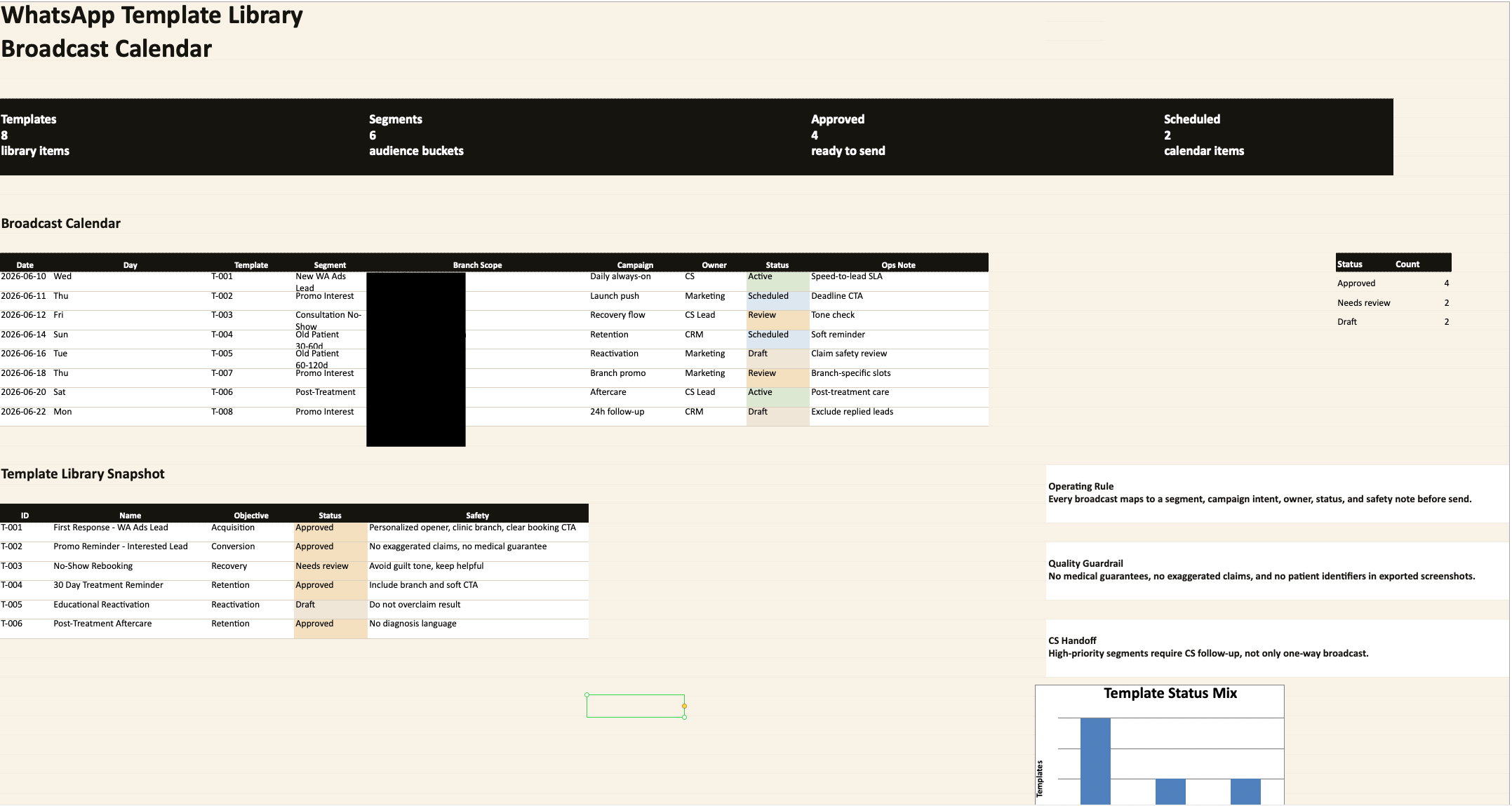This screenshot has width=1512, height=806.
Task: Click the CS Handoff note box
Action: 1277,647
